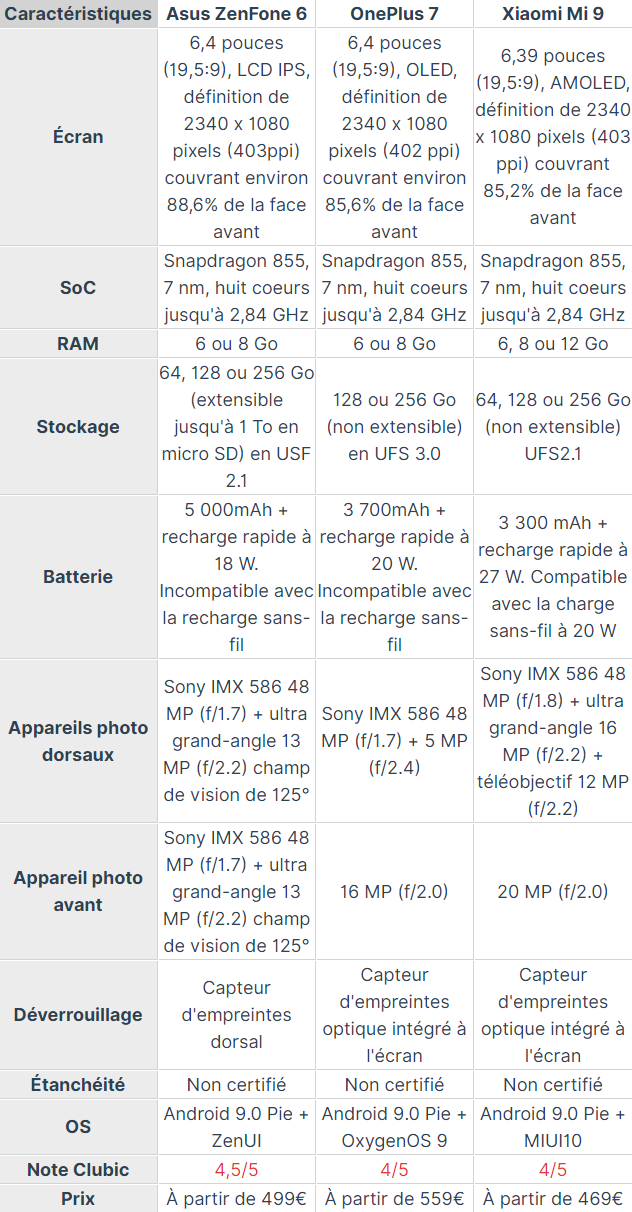Click the Appareils photo dorsaux label
Image resolution: width=632 pixels, height=1212 pixels.
click(78, 741)
